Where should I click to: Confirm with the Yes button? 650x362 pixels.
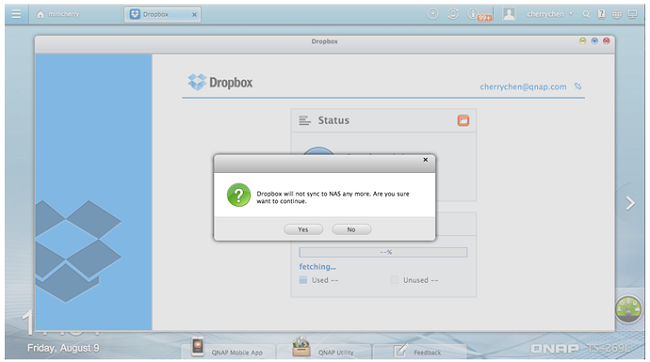pyautogui.click(x=303, y=229)
